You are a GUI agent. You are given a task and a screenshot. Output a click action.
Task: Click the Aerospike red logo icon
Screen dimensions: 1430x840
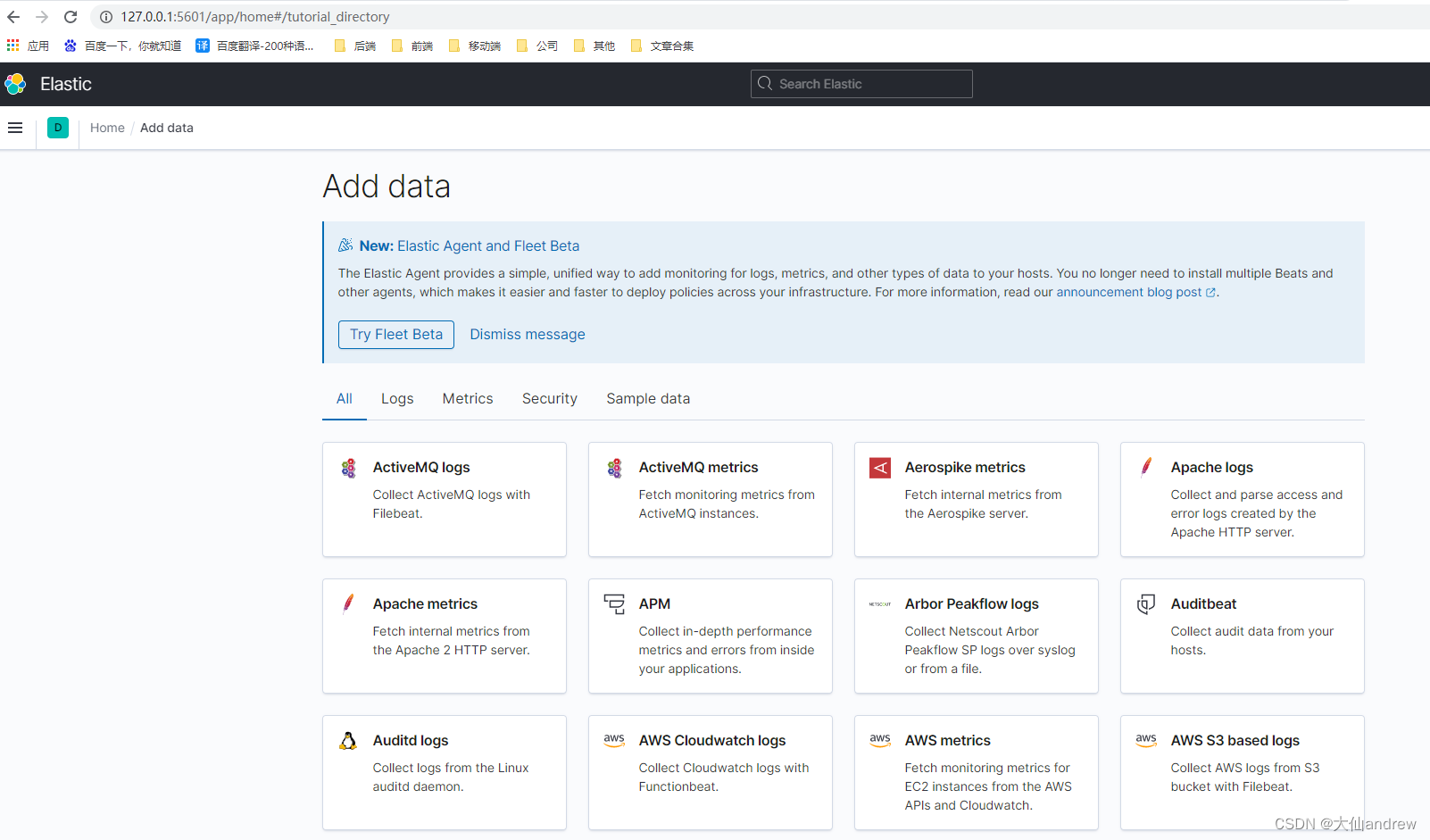(x=880, y=468)
